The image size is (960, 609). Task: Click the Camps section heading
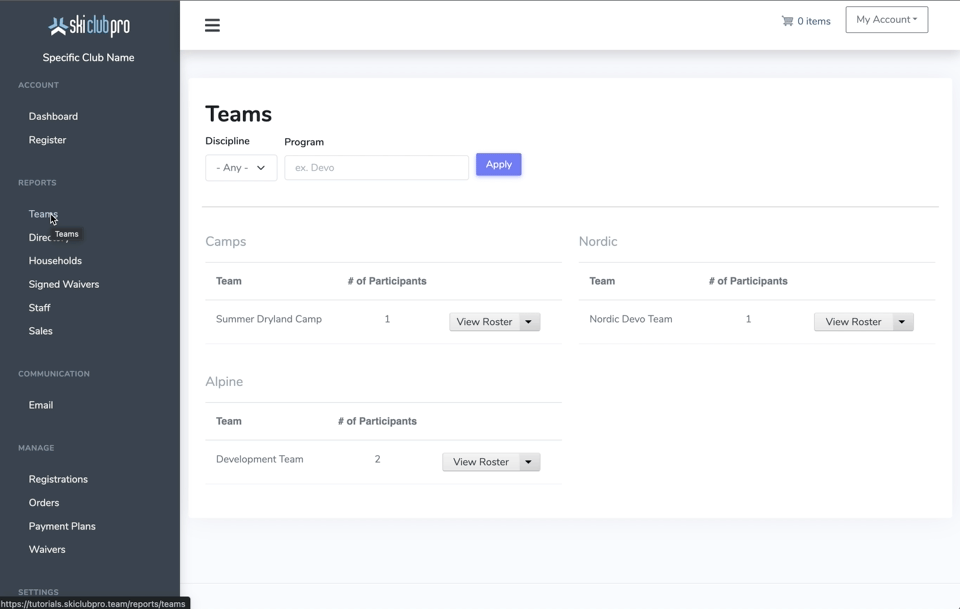point(225,242)
